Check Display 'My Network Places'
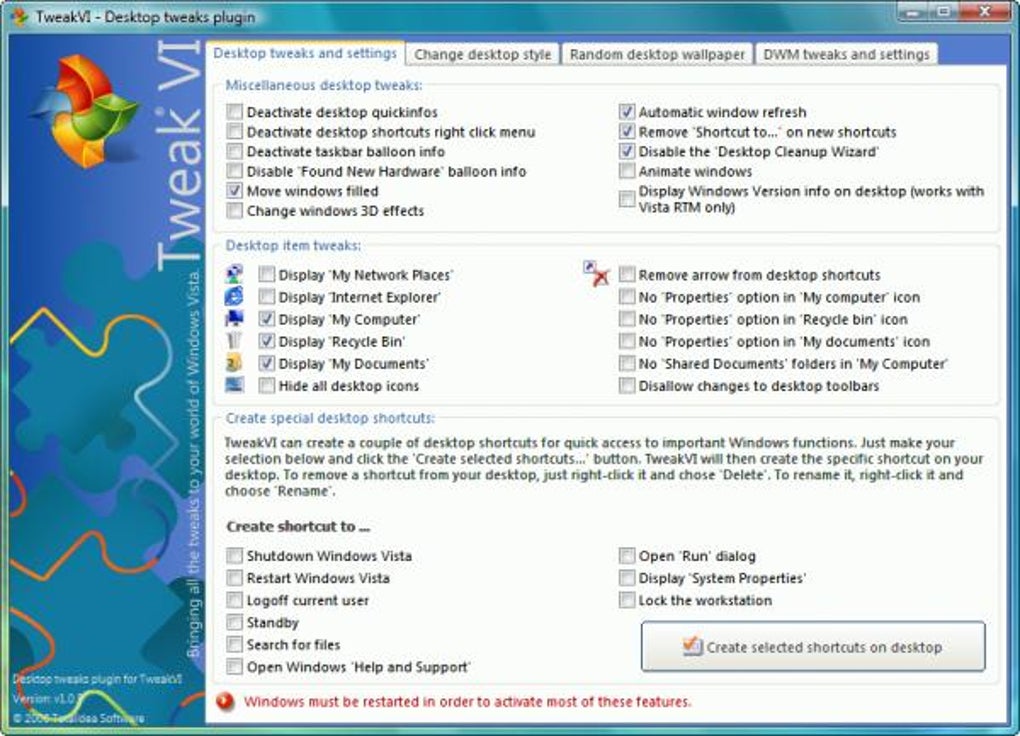1020x736 pixels. 266,275
